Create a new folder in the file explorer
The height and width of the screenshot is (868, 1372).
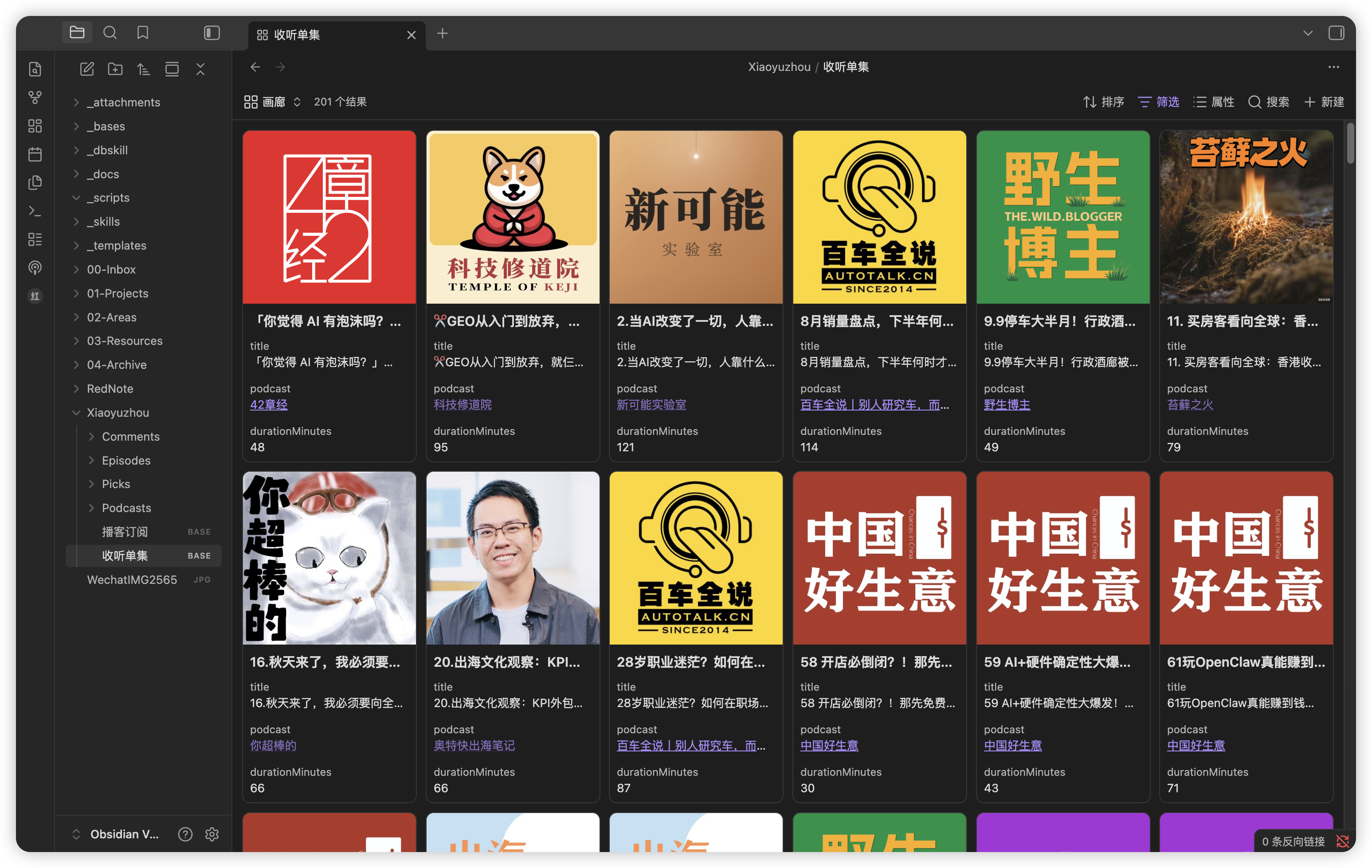(x=115, y=68)
